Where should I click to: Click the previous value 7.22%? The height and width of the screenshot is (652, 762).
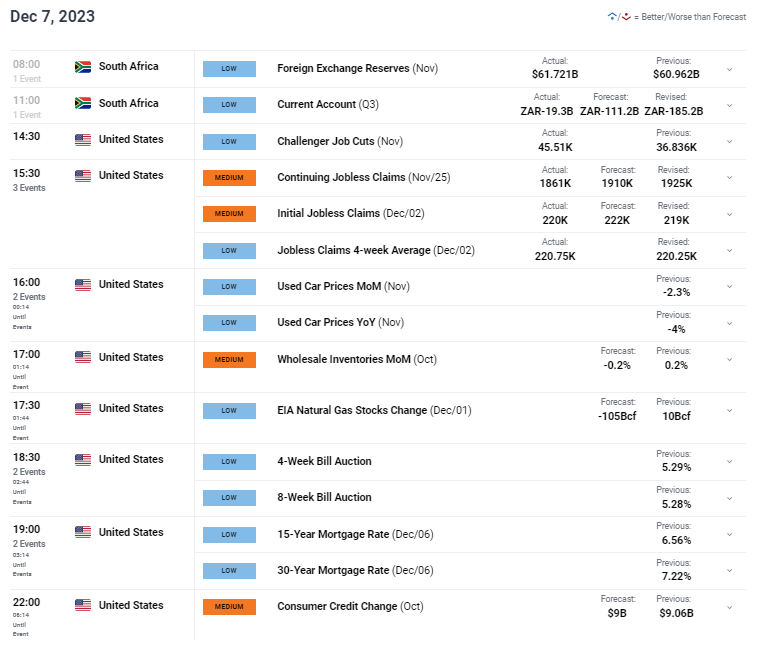pyautogui.click(x=676, y=577)
